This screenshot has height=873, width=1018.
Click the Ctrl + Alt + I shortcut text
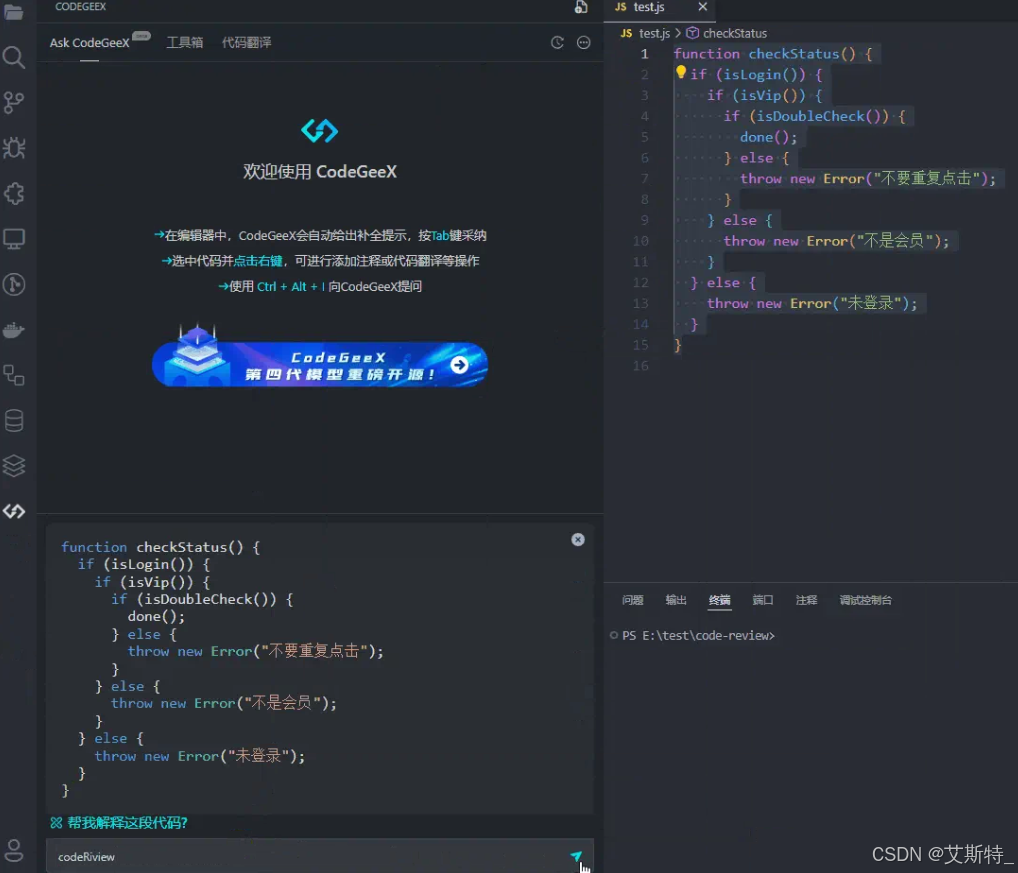click(x=291, y=286)
